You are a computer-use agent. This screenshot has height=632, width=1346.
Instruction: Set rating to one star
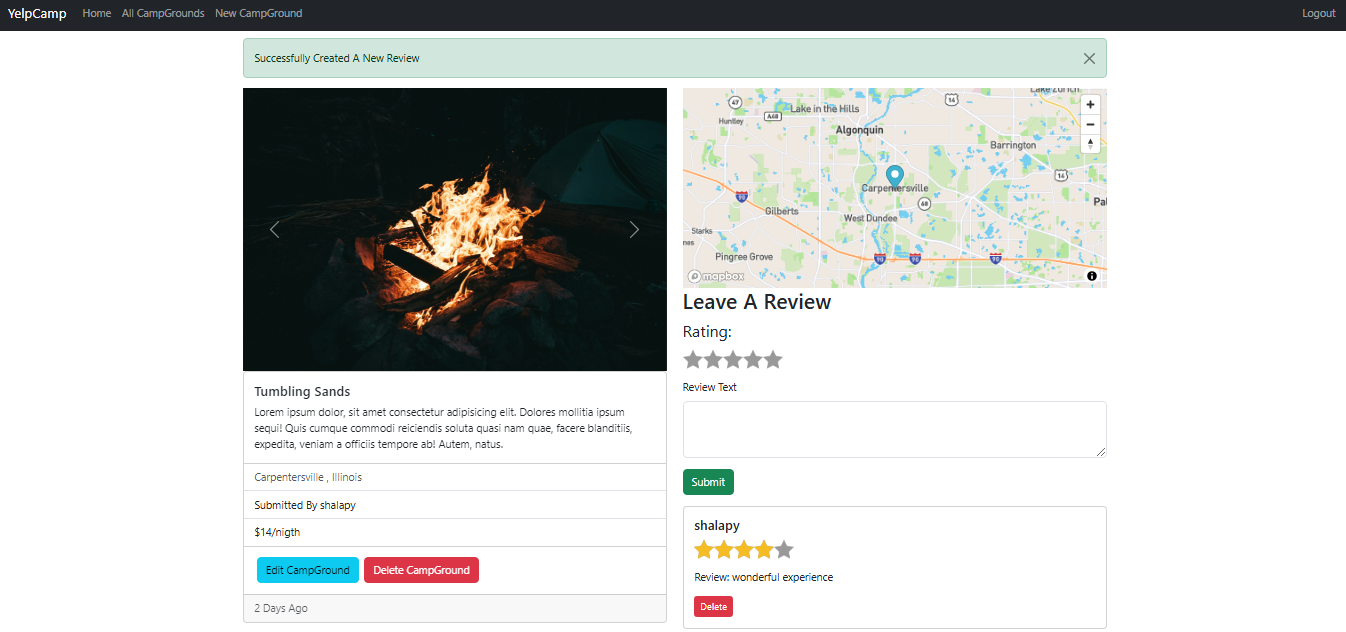pos(693,359)
